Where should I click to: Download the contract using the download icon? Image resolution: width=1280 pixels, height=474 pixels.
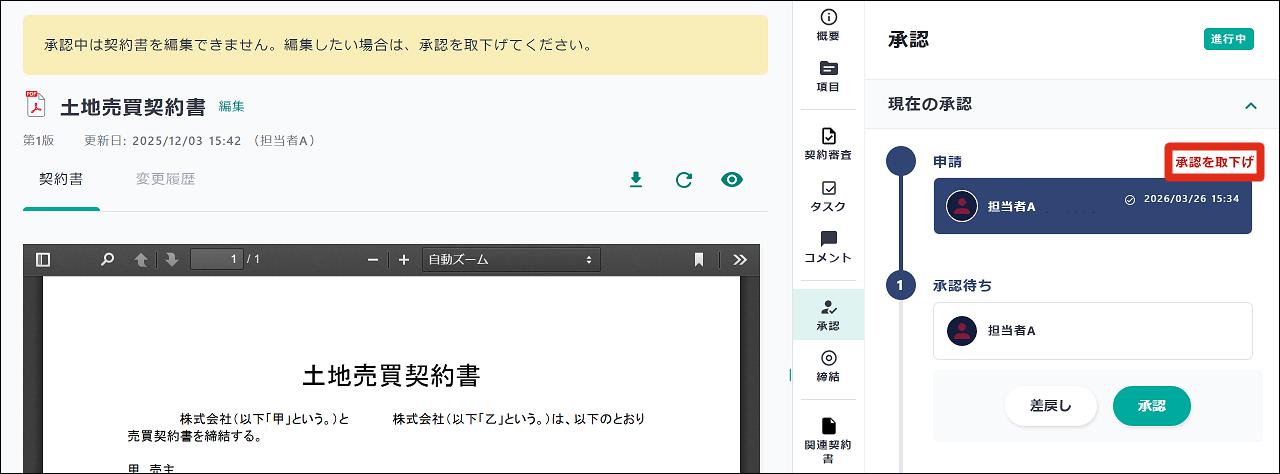coord(635,180)
